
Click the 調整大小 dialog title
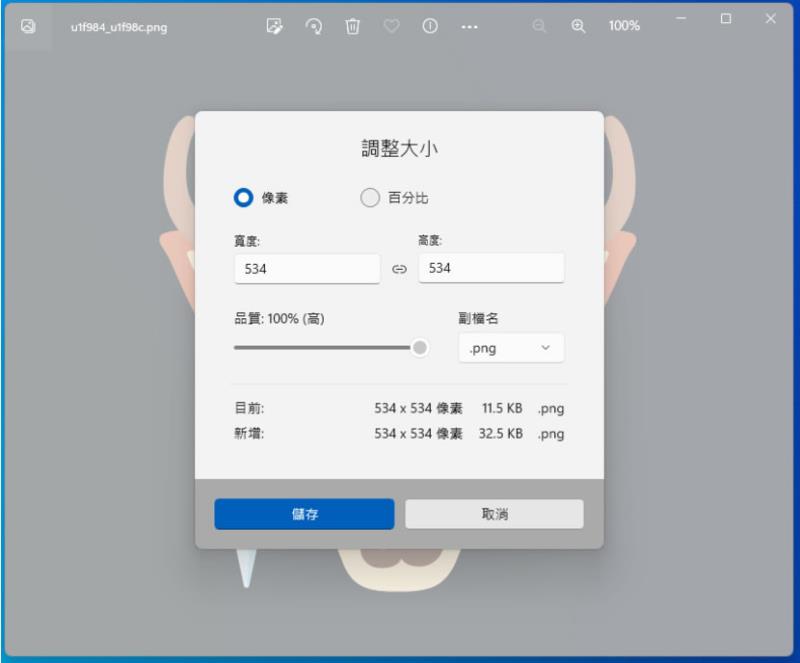tap(399, 149)
